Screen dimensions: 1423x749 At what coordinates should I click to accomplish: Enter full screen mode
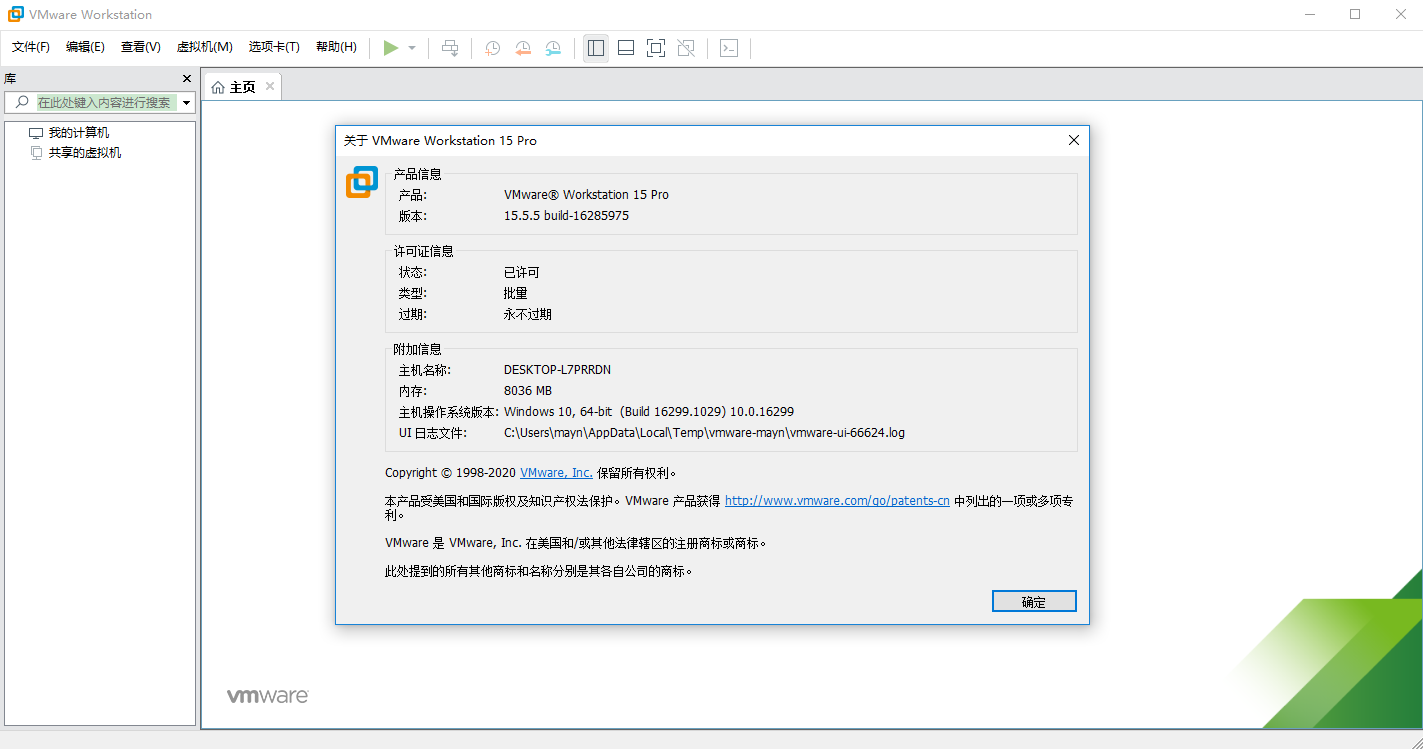tap(655, 47)
